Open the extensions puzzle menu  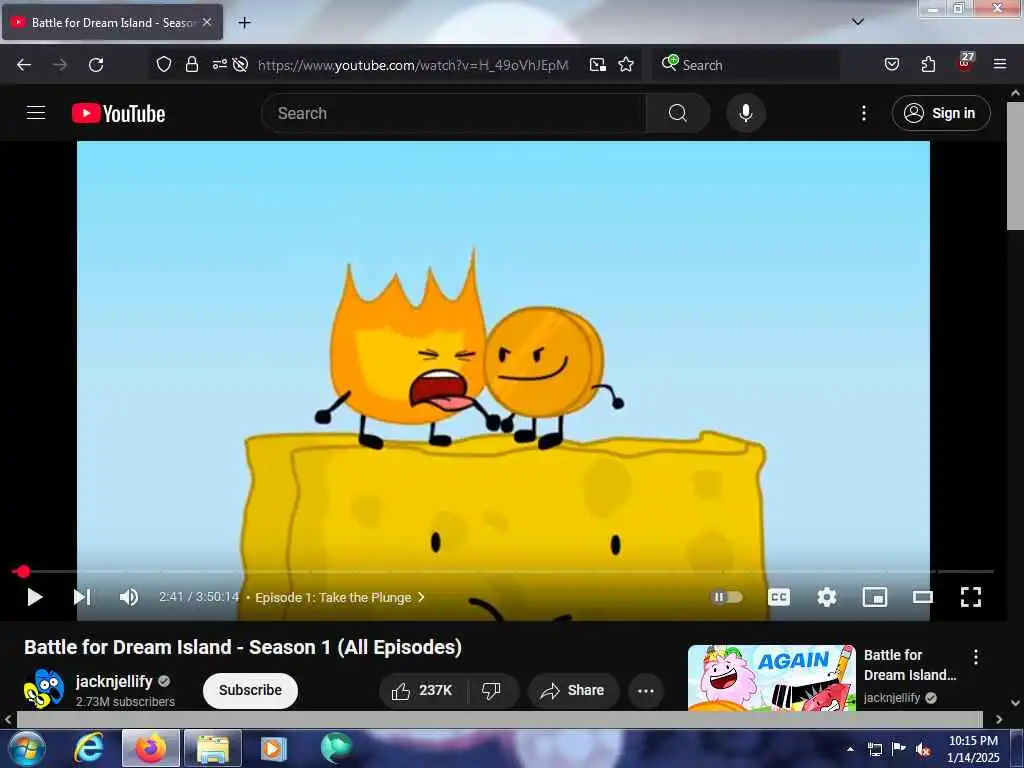pyautogui.click(x=928, y=64)
